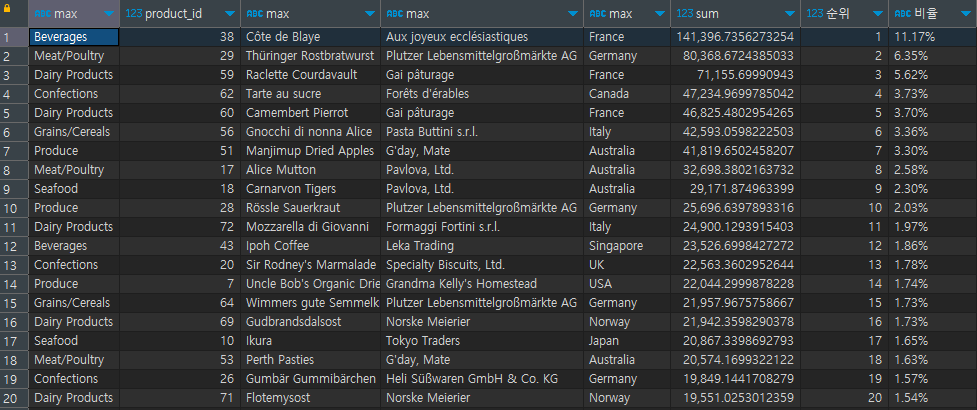
Task: Select the Tarte au sucre cell
Action: pos(310,94)
